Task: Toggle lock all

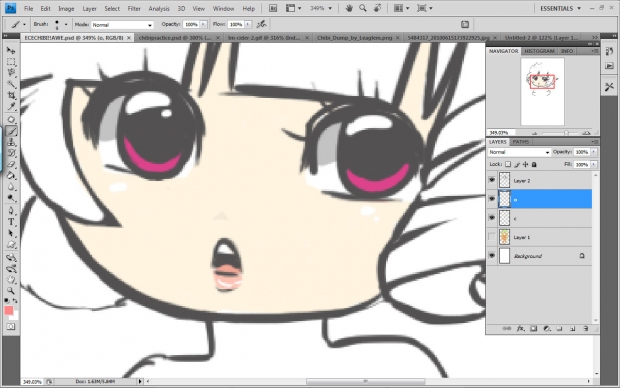Action: pos(534,164)
